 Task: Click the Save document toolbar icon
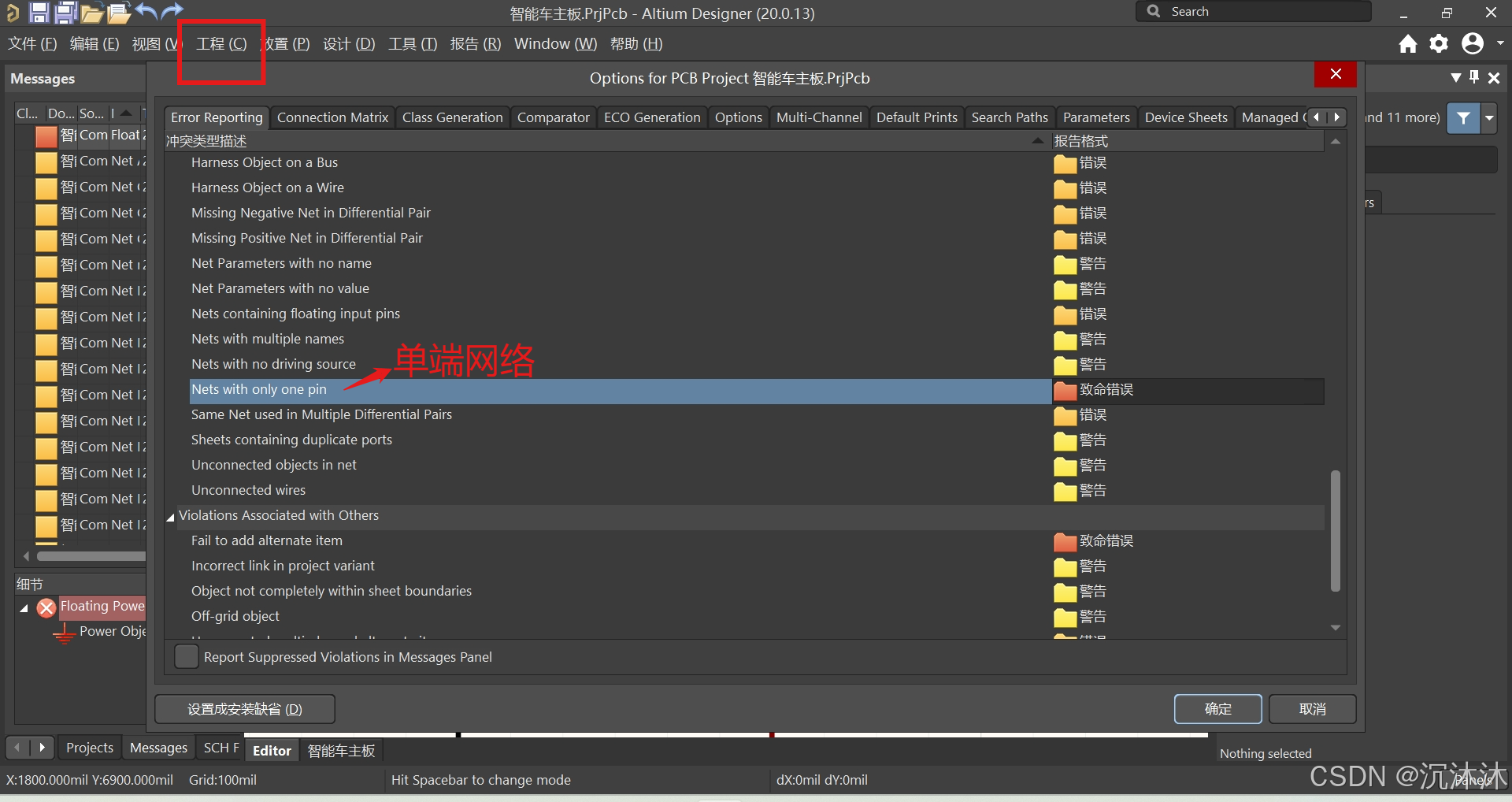point(39,12)
